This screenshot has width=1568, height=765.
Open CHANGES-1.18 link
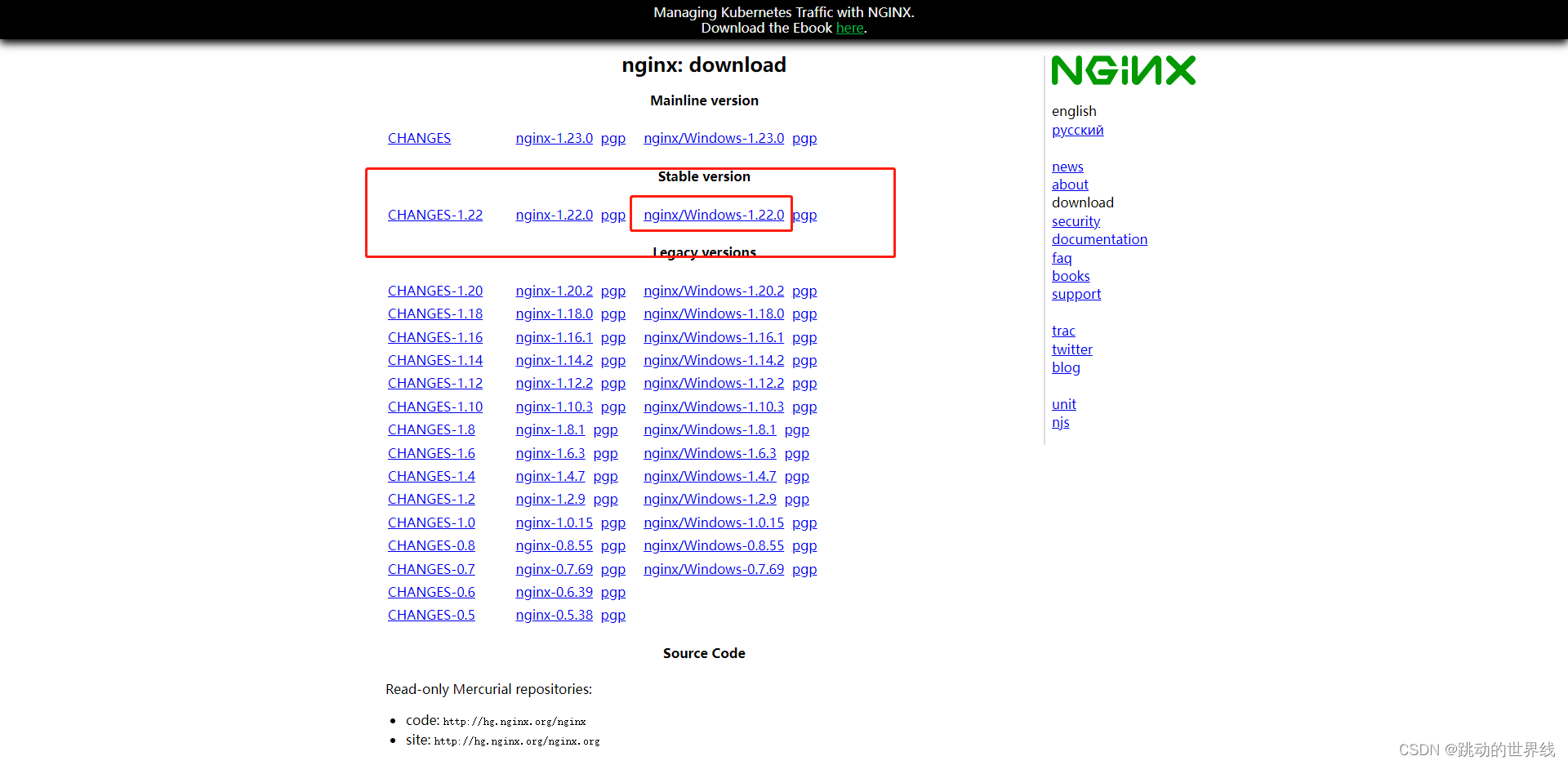click(x=435, y=314)
